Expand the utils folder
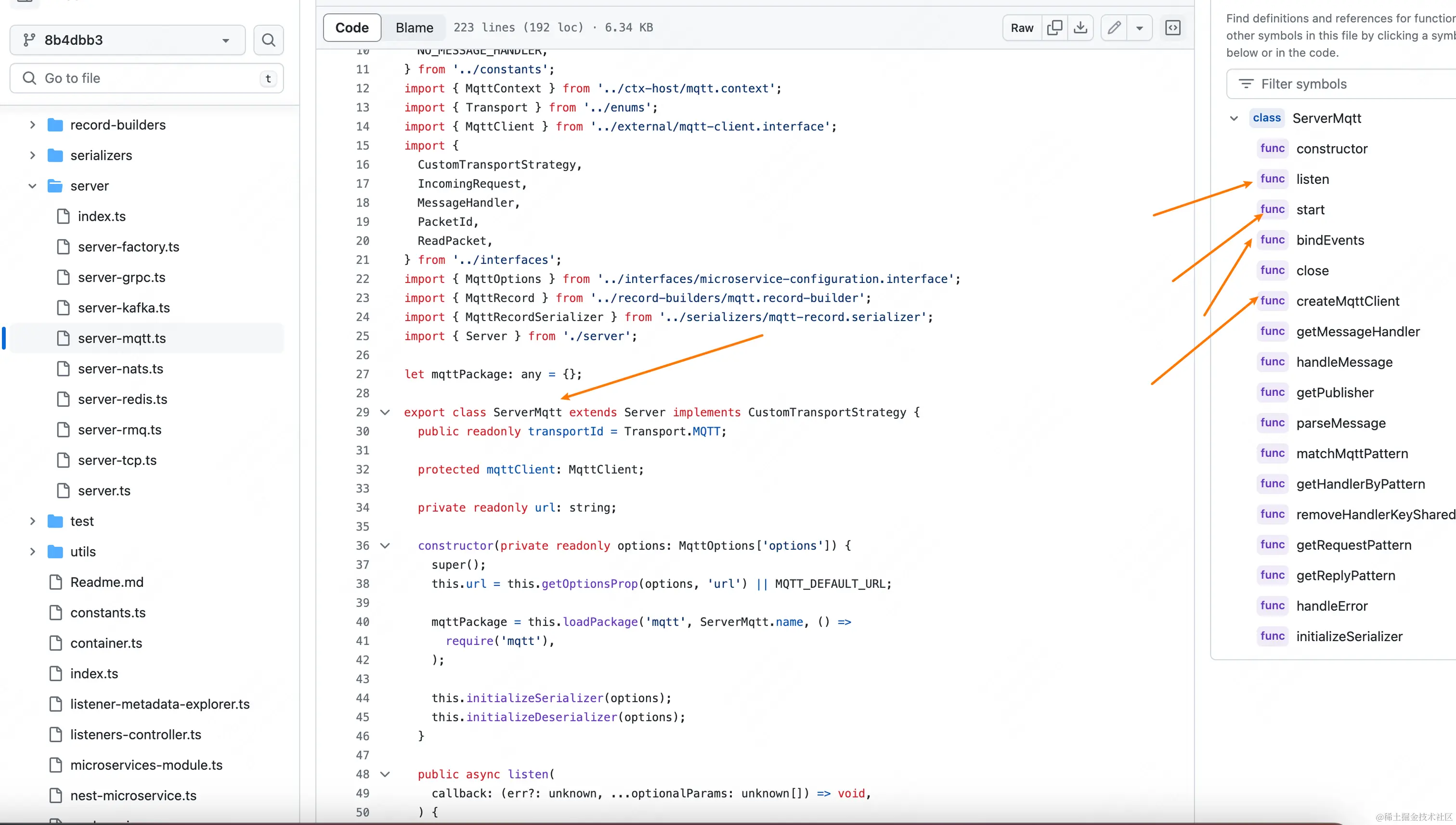1456x825 pixels. pos(32,552)
